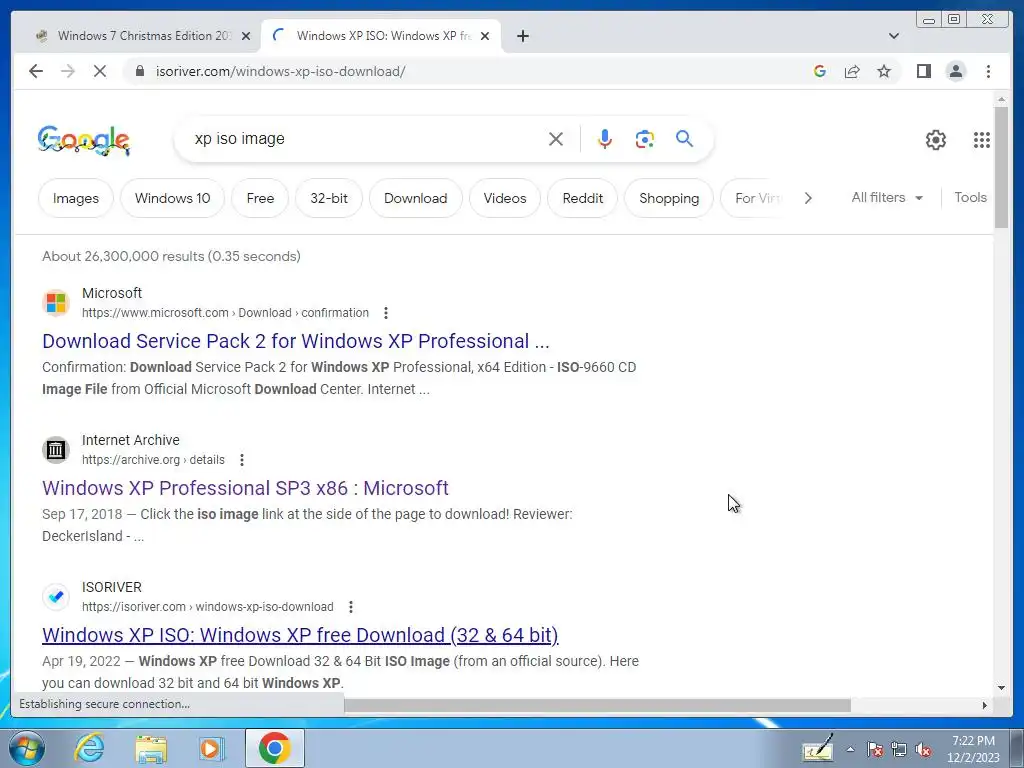The width and height of the screenshot is (1024, 768).
Task: Bookmark this page with the star
Action: (884, 71)
